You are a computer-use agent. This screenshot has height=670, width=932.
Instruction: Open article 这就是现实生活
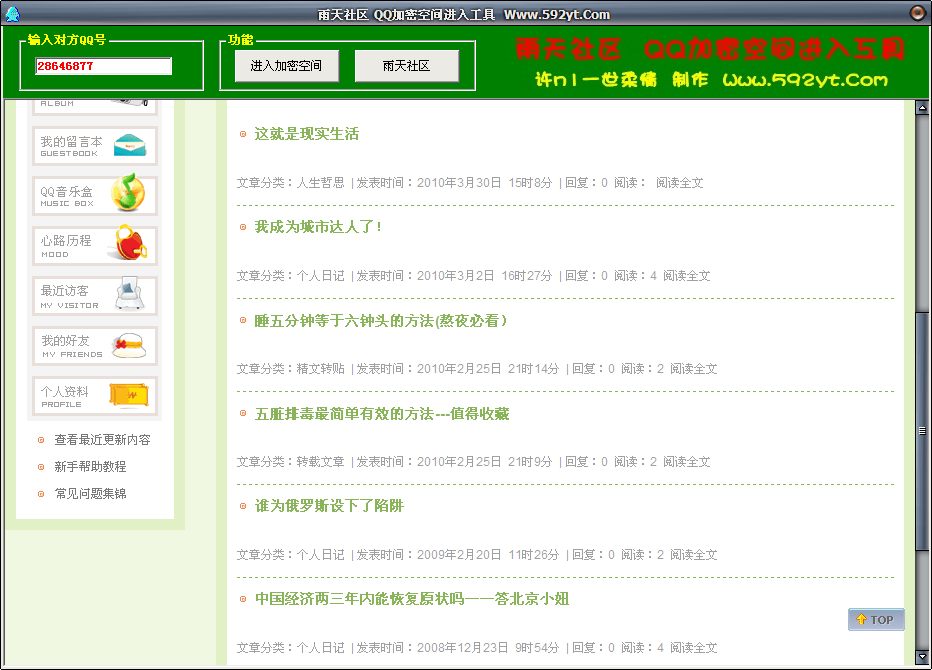pos(307,134)
